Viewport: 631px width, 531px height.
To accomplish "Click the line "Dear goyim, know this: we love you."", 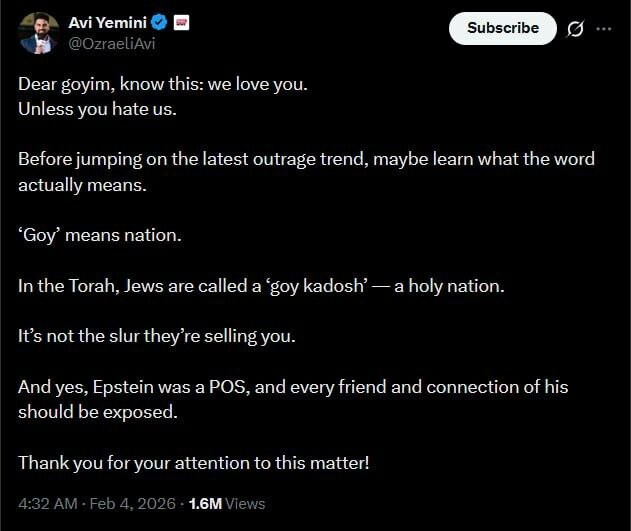I will 163,84.
